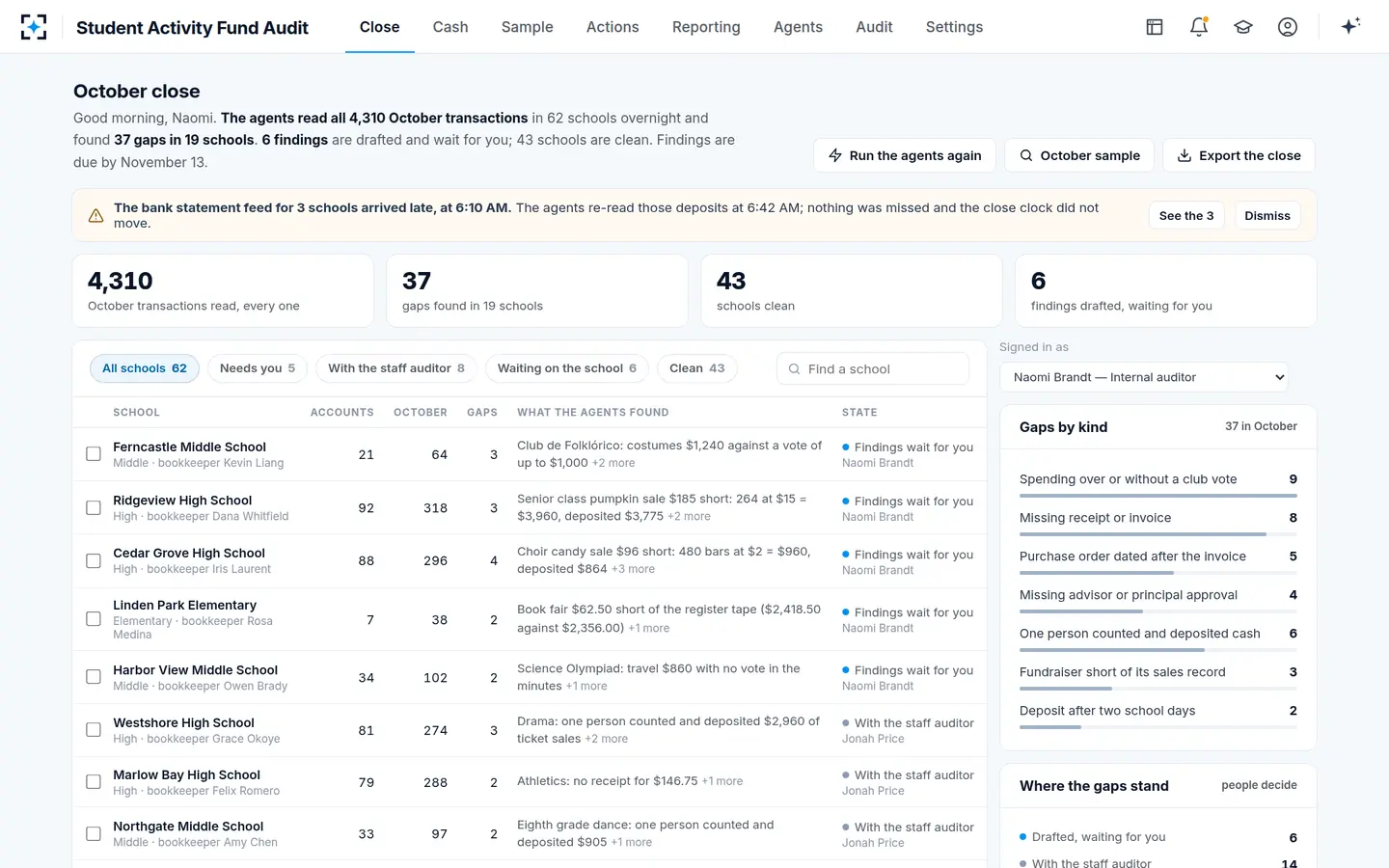Open the layout panel icon
This screenshot has height=868, width=1389.
pos(1155,27)
